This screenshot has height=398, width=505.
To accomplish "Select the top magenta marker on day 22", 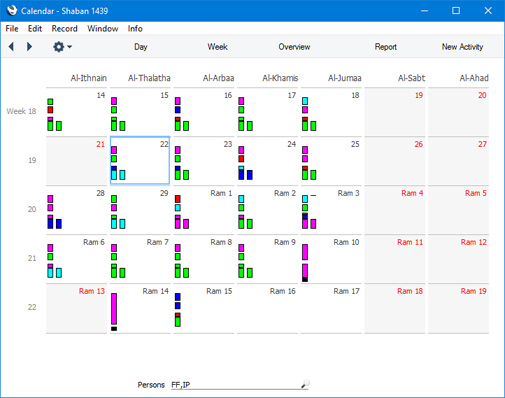I will tap(114, 150).
